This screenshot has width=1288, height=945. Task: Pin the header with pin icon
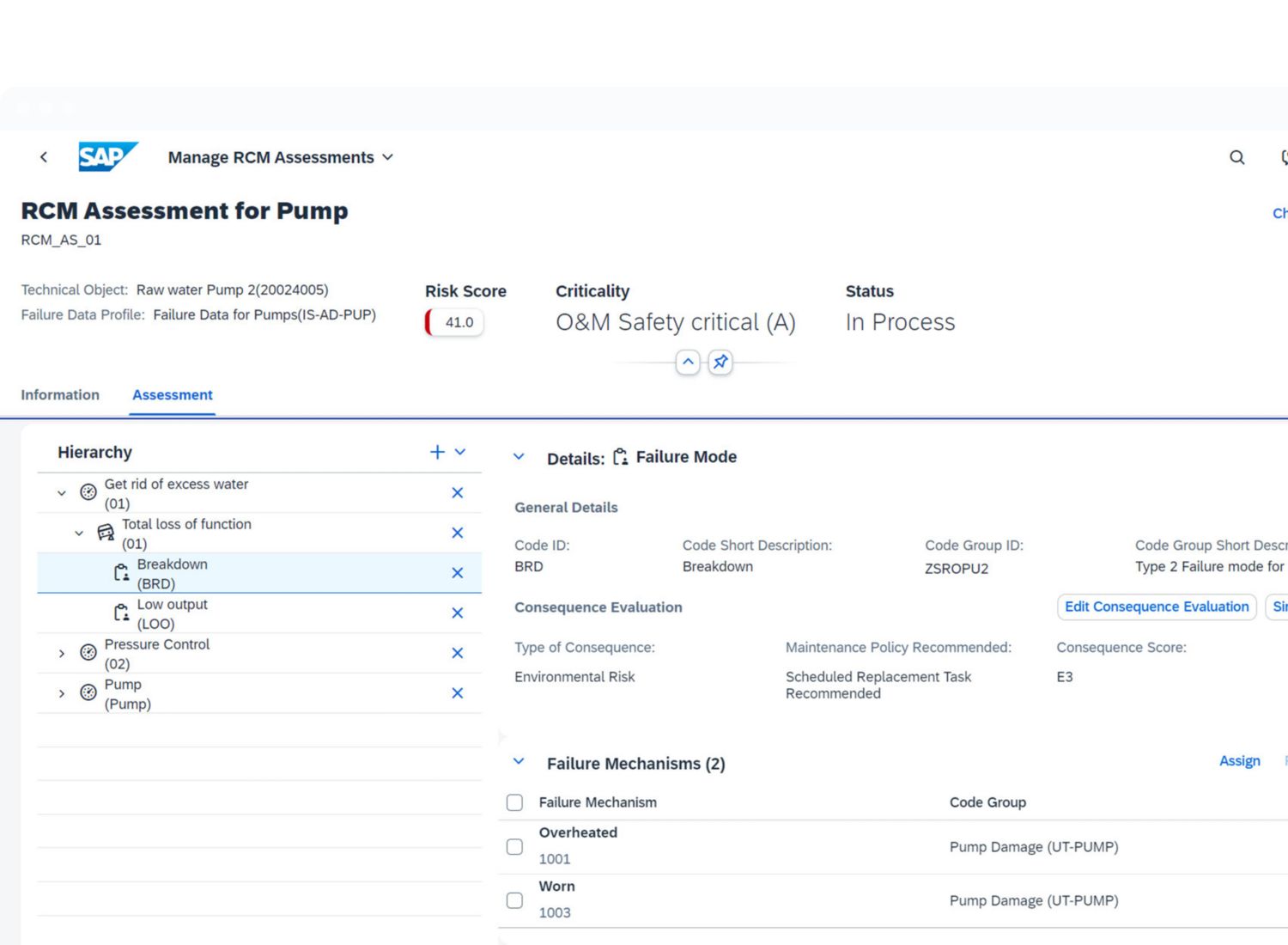(x=720, y=363)
